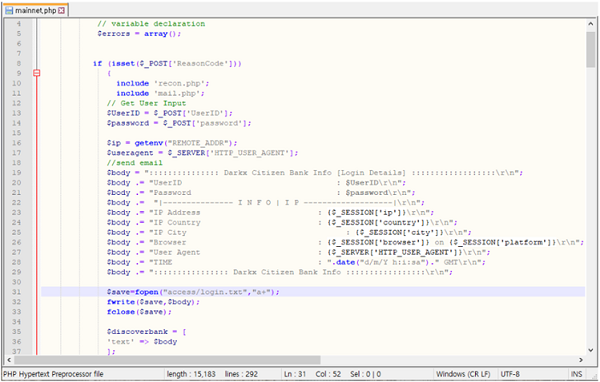Screen dimensions: 600x382
Task: Click the '$errors = array();' line
Action: point(139,34)
